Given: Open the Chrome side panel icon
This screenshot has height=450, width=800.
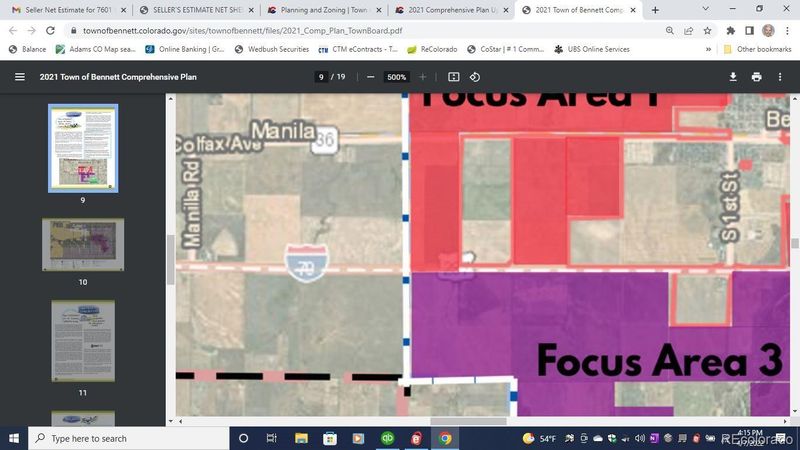Looking at the screenshot, I should coord(749,31).
